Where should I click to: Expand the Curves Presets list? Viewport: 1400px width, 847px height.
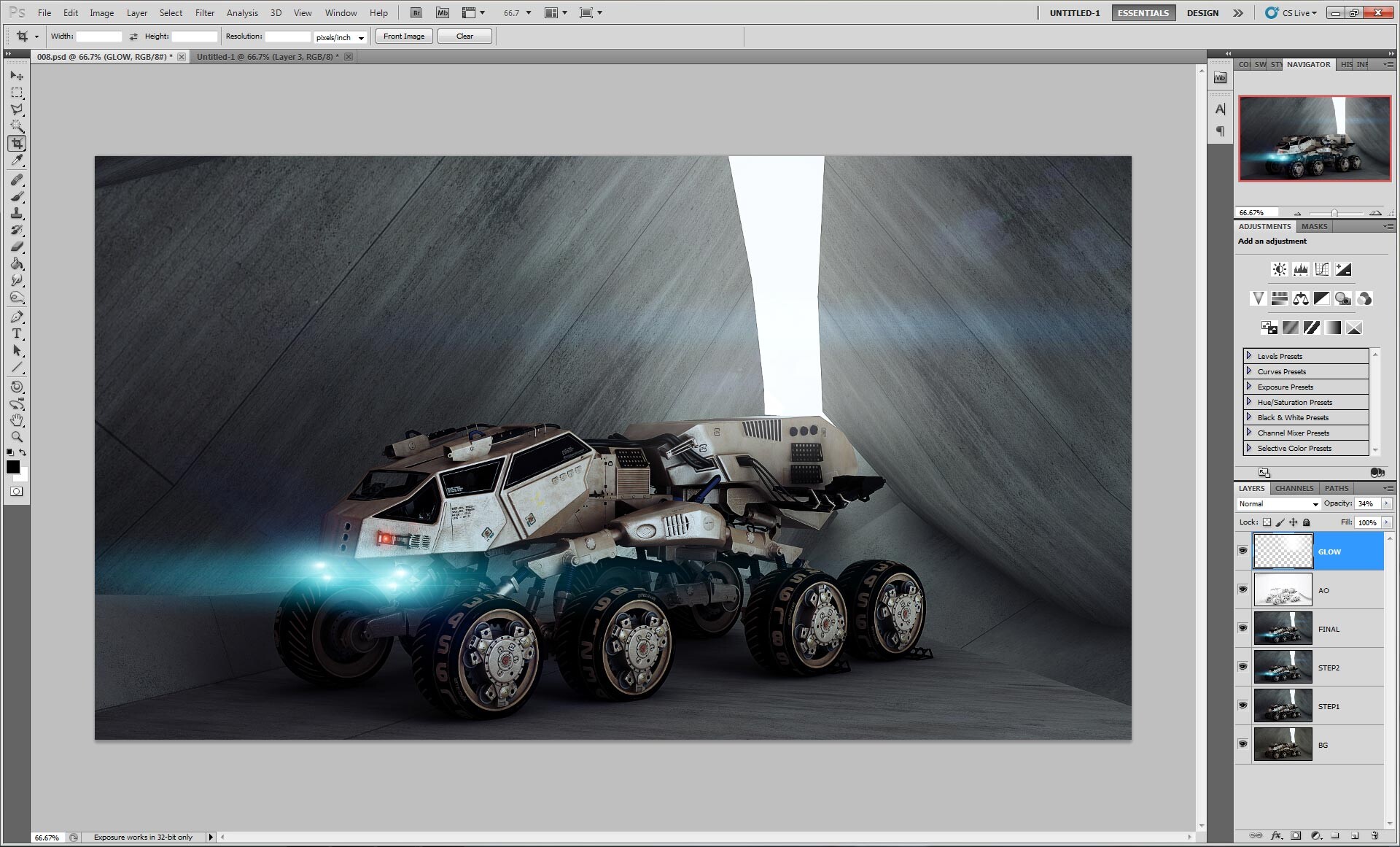click(1249, 371)
